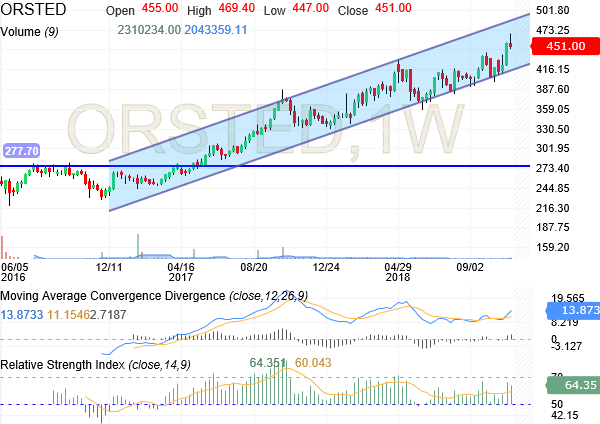
Task: Click the 216.30 price axis label
Action: [553, 208]
